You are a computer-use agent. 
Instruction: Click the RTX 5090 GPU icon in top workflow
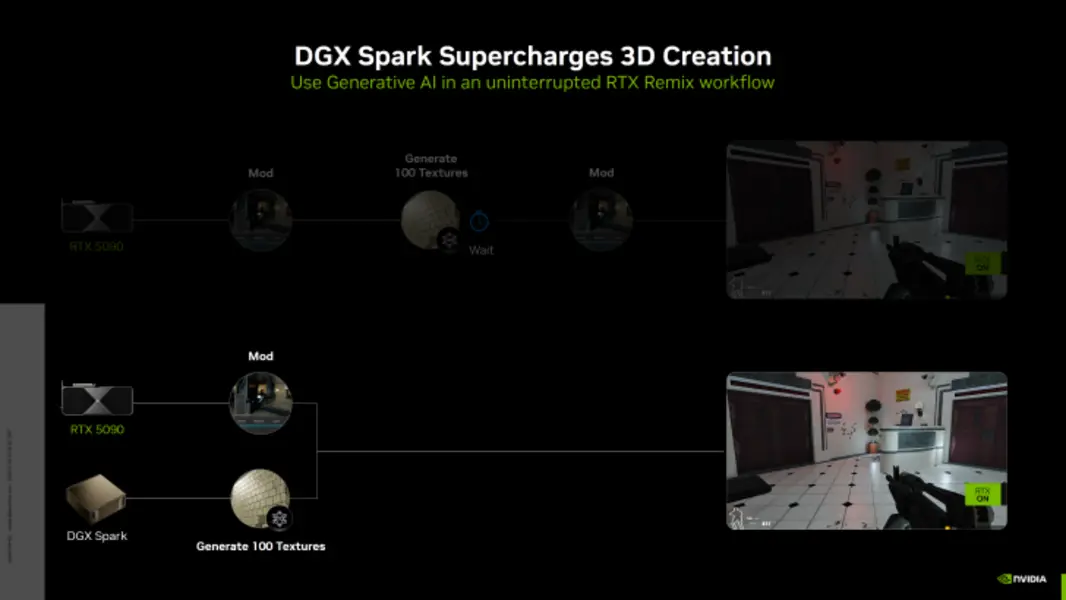(97, 215)
